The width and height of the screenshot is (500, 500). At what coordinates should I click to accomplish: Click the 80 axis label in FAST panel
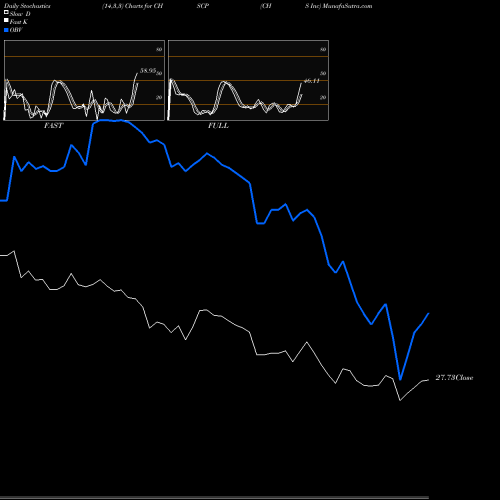(159, 49)
